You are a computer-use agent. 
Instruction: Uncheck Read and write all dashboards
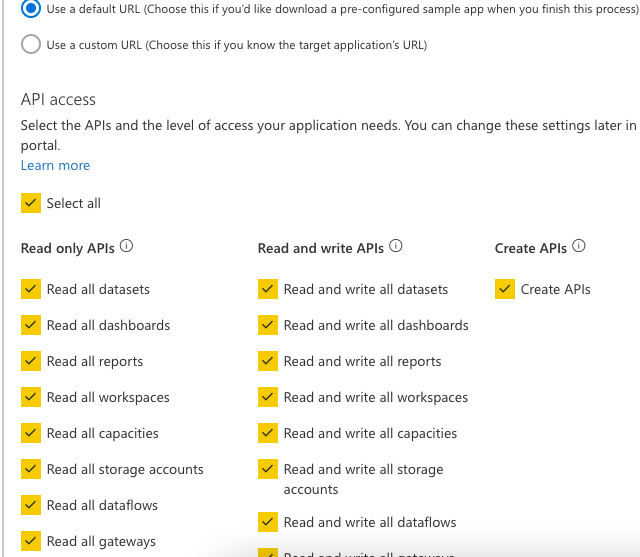pos(268,325)
